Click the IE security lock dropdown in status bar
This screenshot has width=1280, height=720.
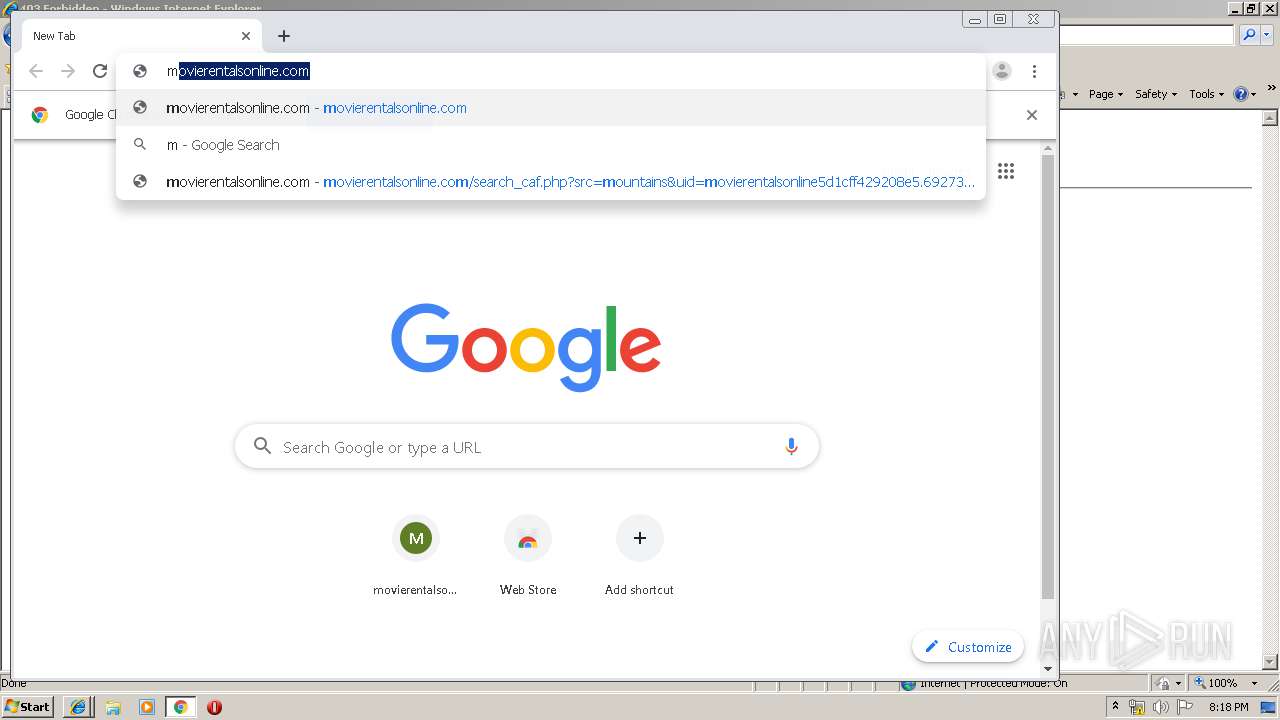click(1169, 683)
